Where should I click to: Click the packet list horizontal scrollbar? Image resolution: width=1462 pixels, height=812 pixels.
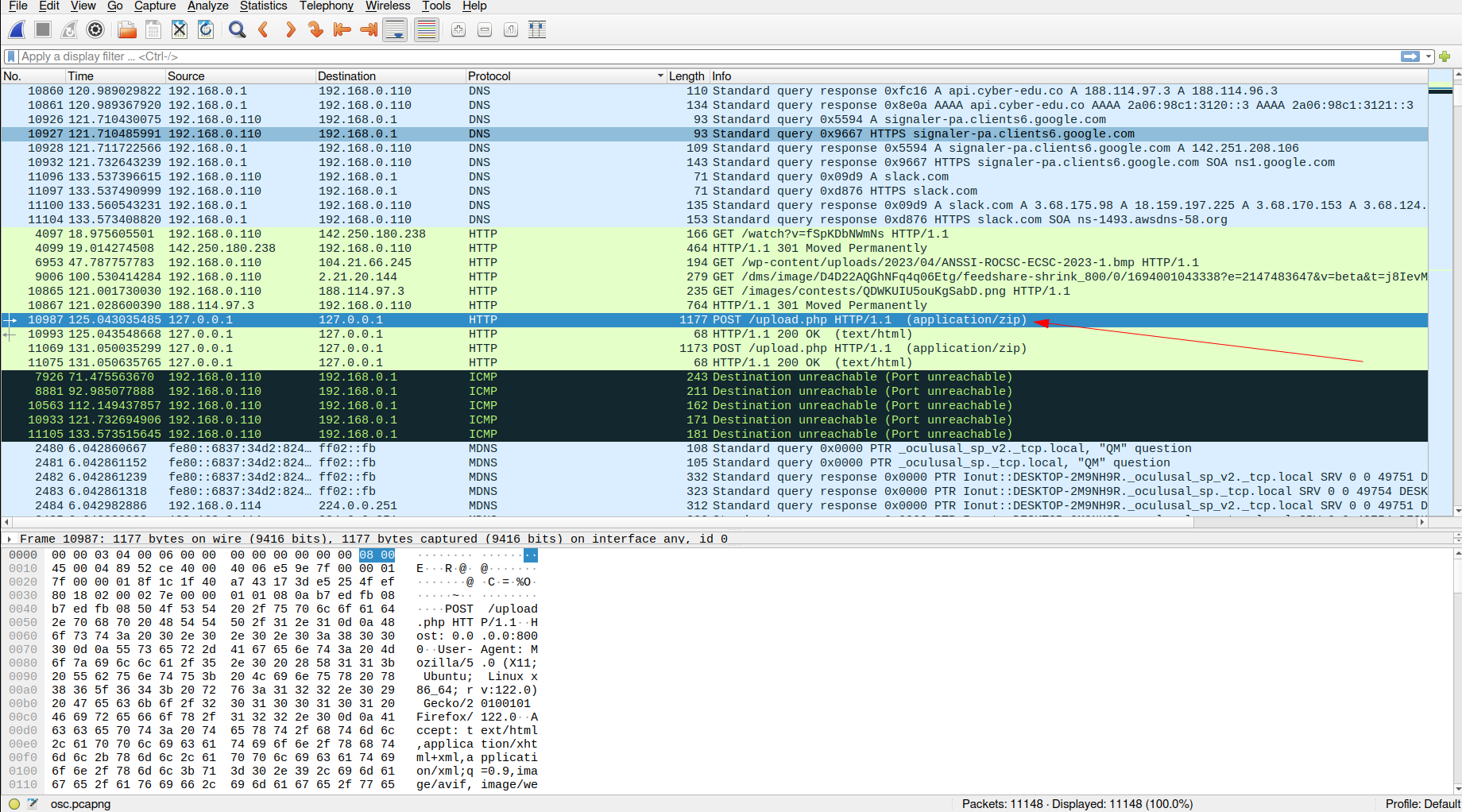click(x=715, y=522)
